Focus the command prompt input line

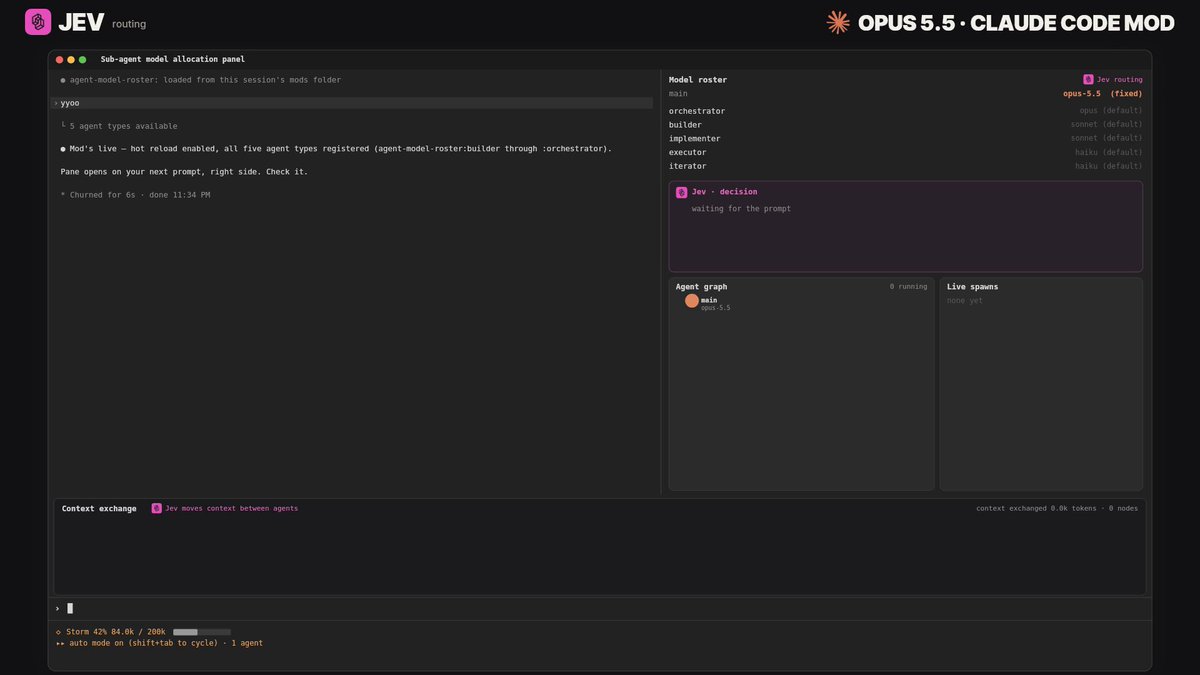pos(600,608)
